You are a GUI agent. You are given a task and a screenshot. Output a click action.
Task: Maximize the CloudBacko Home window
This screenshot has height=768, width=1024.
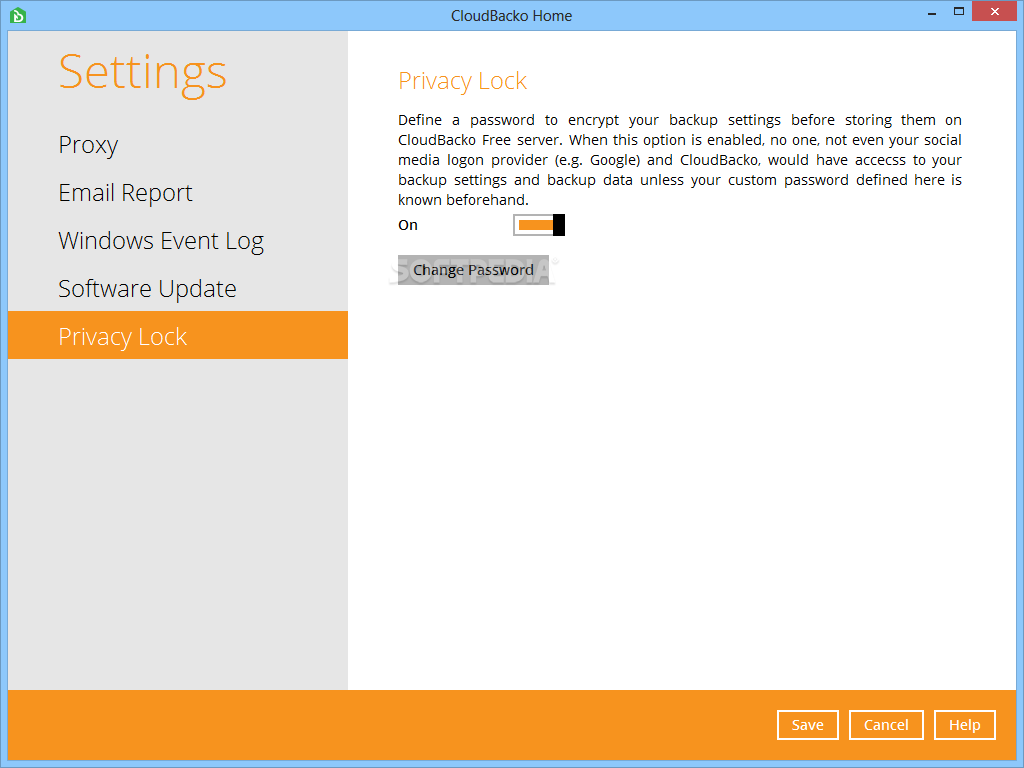coord(959,12)
